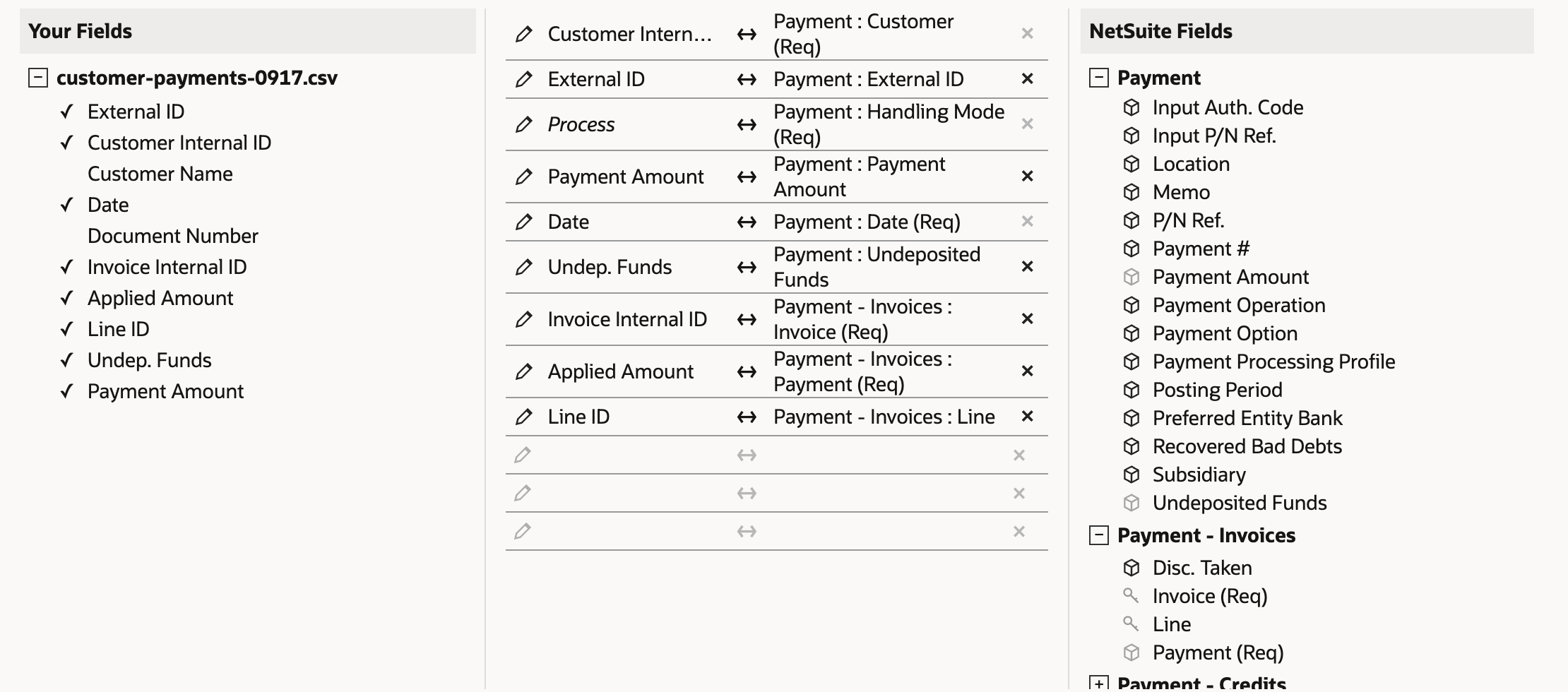Remove the External ID mapping row
1568x692 pixels.
1028,78
